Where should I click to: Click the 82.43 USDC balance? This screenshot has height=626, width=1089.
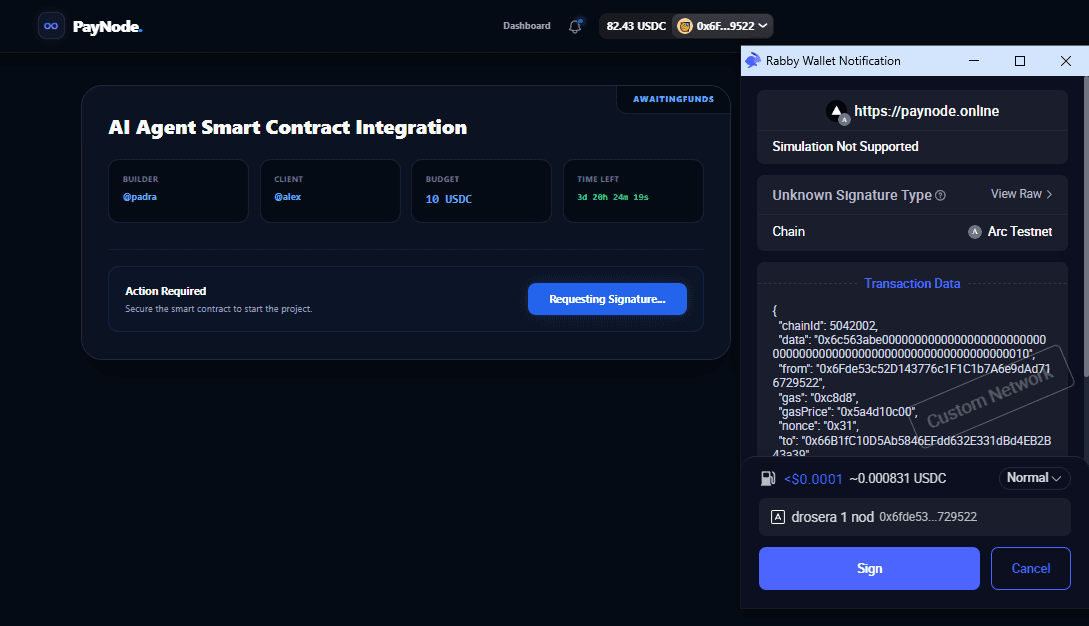[636, 26]
